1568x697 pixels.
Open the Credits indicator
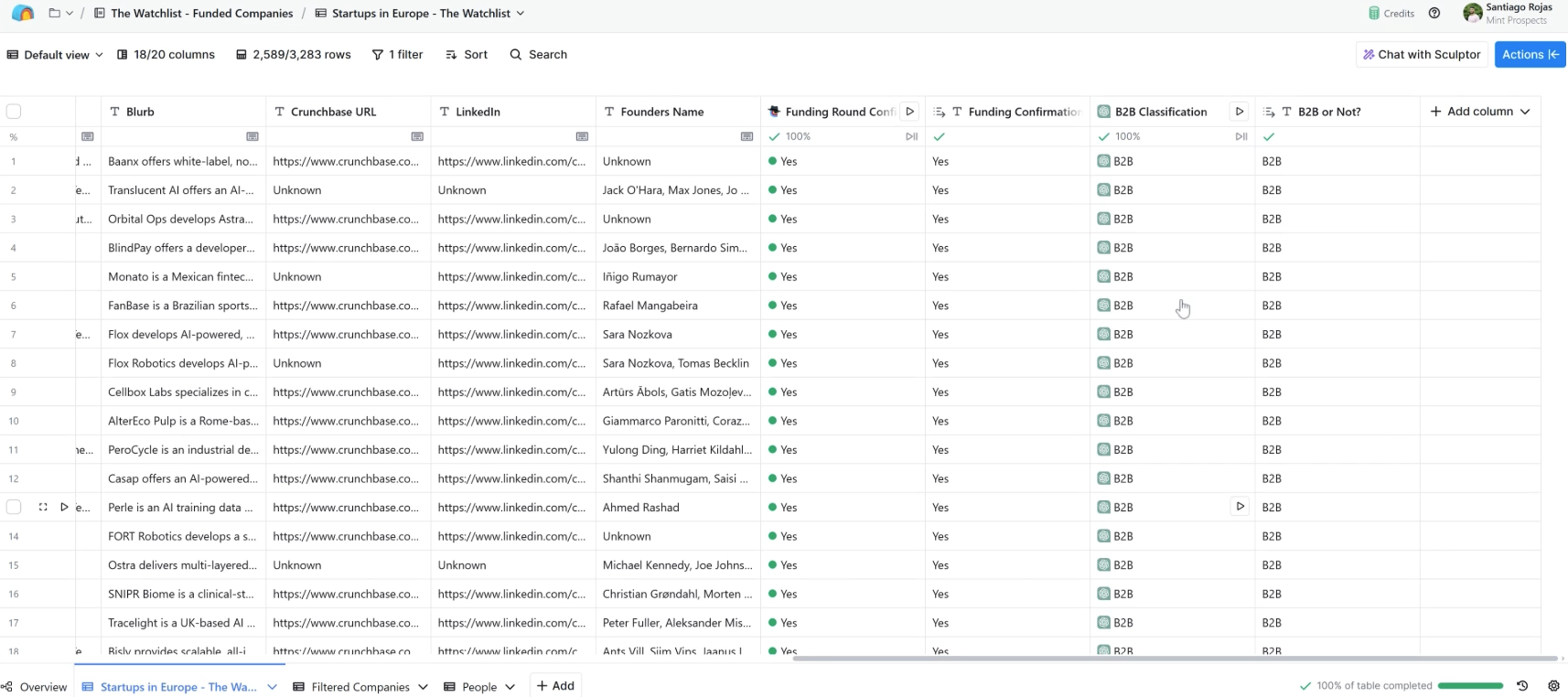coord(1391,14)
